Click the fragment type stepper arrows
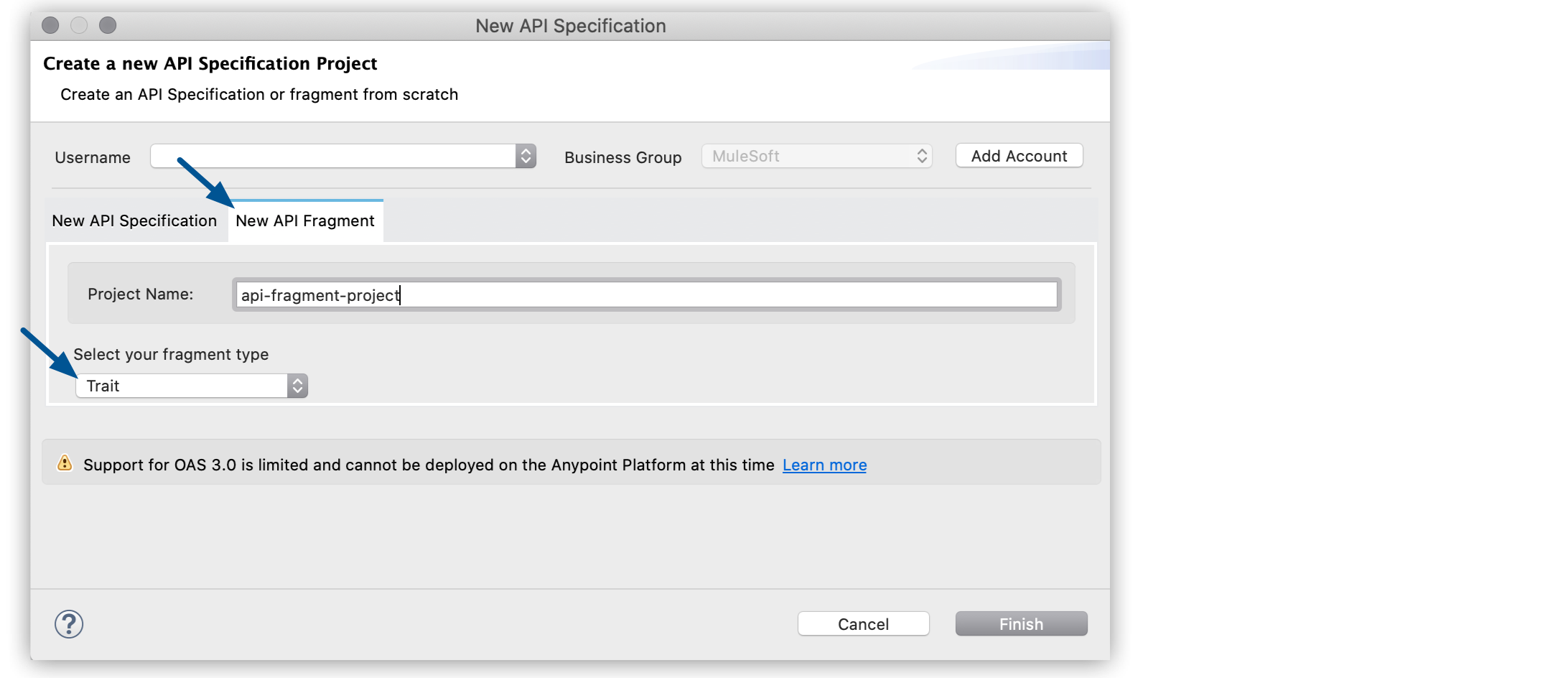This screenshot has height=678, width=1568. (x=297, y=386)
